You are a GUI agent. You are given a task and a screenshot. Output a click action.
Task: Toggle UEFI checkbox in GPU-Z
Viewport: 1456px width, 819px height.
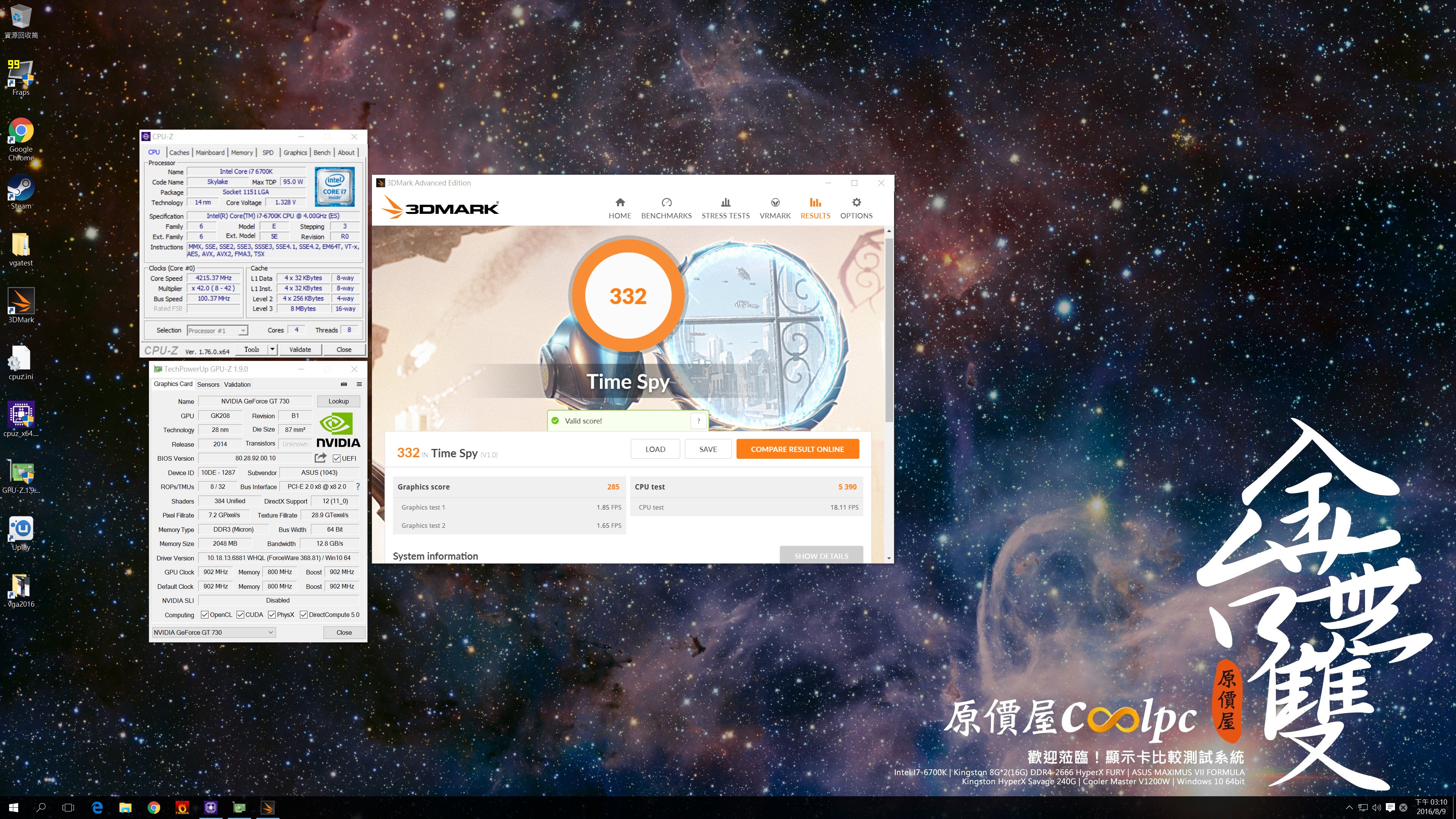click(x=337, y=458)
